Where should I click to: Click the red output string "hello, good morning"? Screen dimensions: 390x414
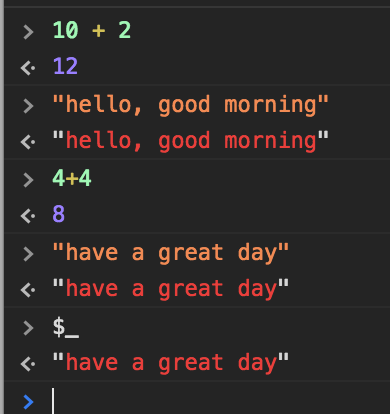tap(191, 141)
